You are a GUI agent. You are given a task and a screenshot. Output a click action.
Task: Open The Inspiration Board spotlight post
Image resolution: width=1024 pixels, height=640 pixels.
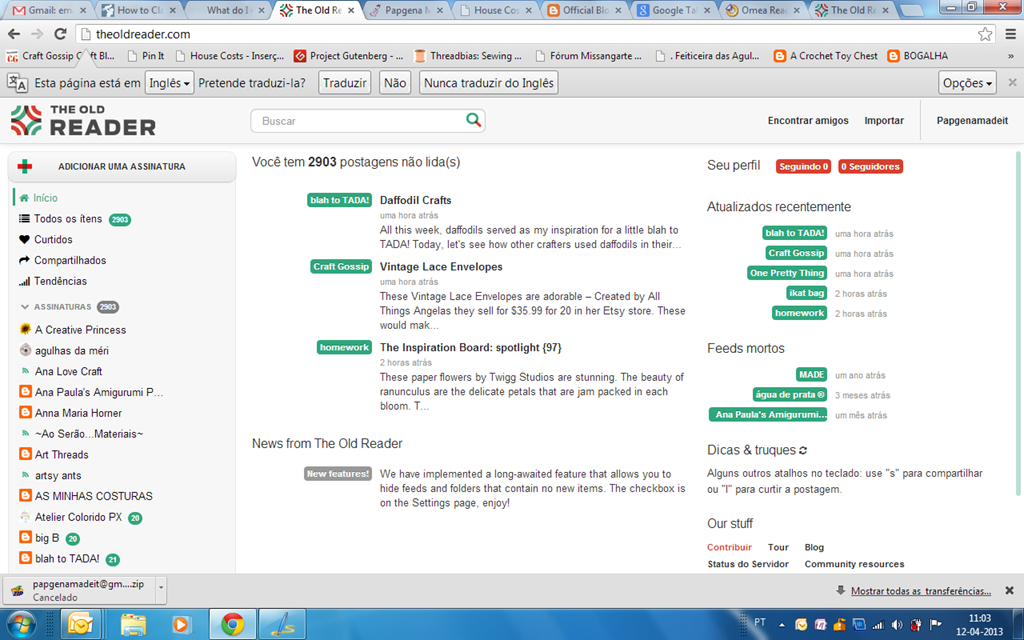coord(470,347)
